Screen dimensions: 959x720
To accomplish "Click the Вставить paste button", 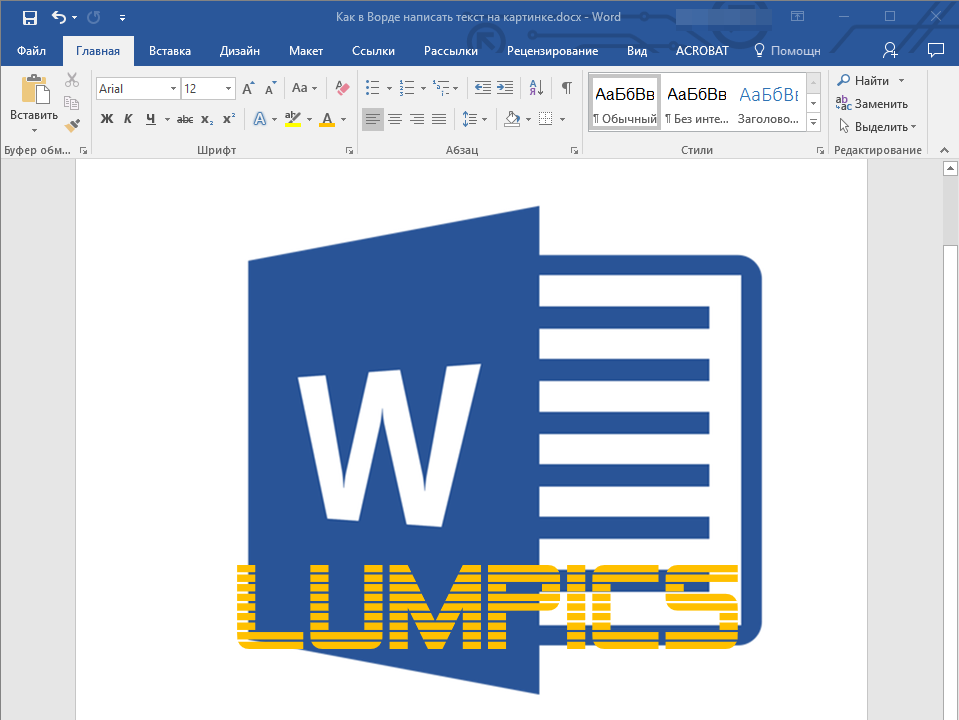I will click(34, 100).
